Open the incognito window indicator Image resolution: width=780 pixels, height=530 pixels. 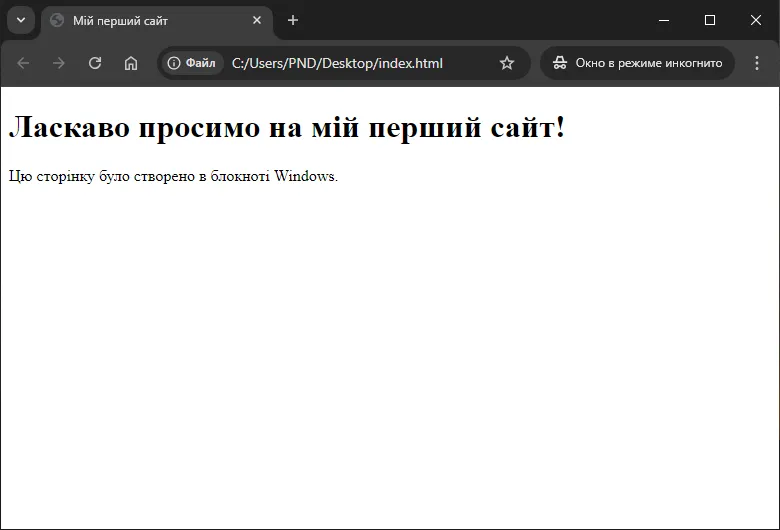(x=637, y=63)
